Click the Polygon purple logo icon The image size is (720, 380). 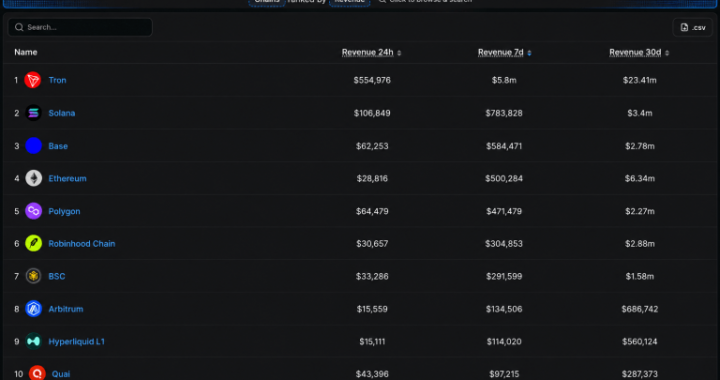(33, 211)
